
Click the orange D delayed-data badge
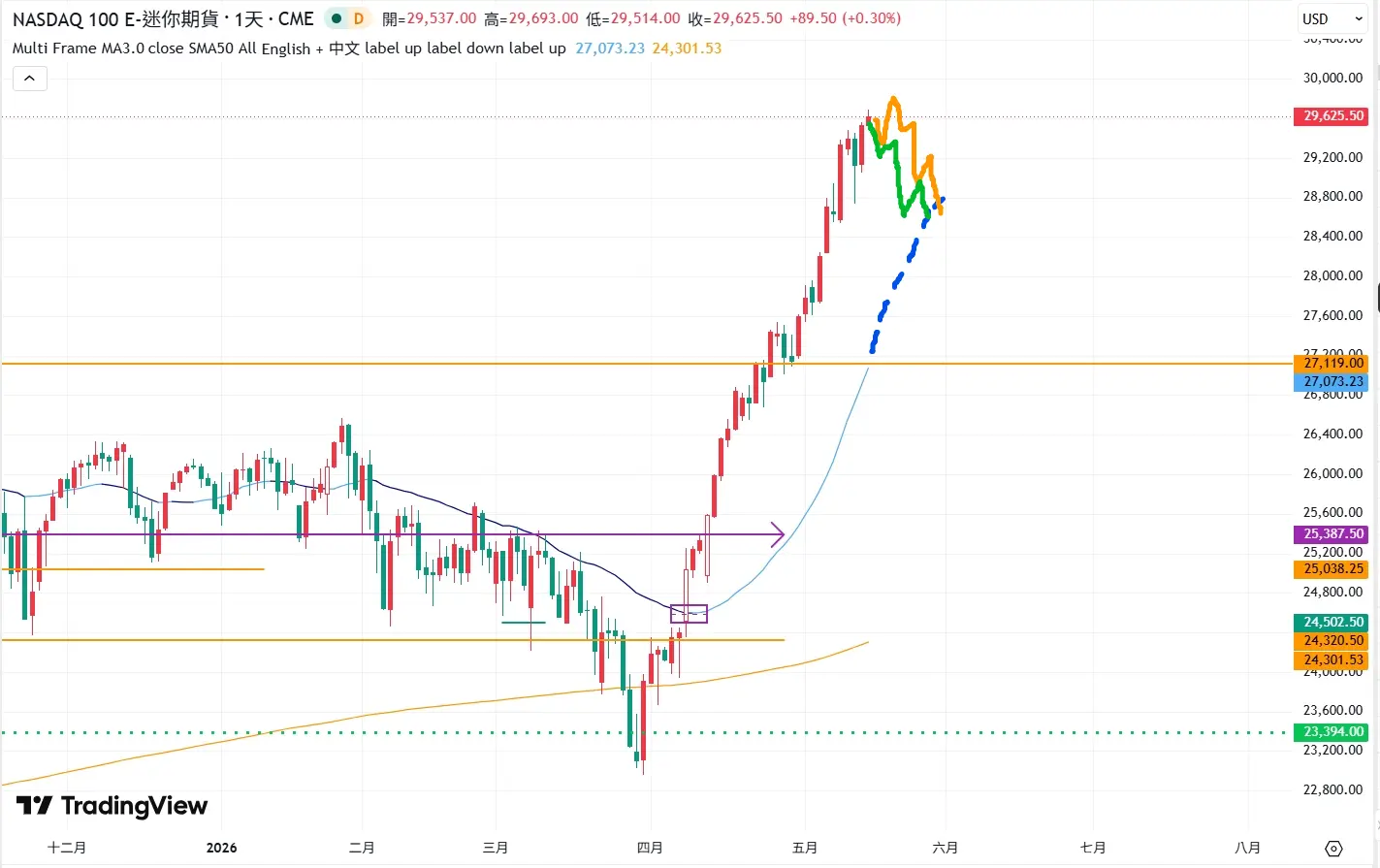point(359,18)
